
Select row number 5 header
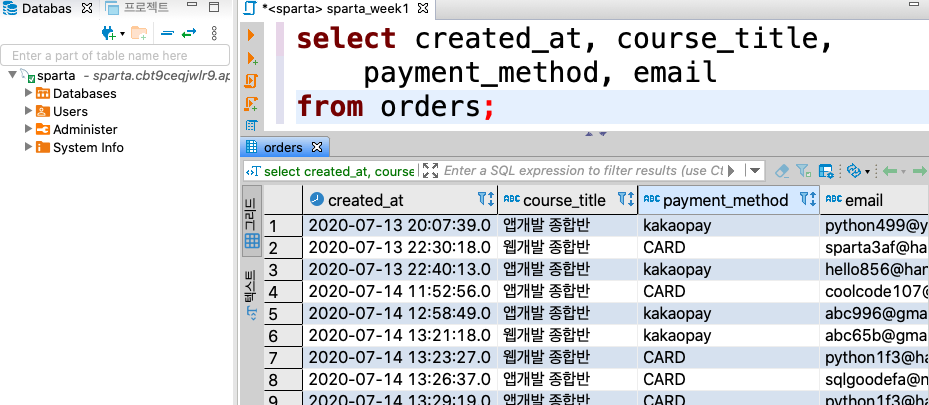click(x=283, y=314)
